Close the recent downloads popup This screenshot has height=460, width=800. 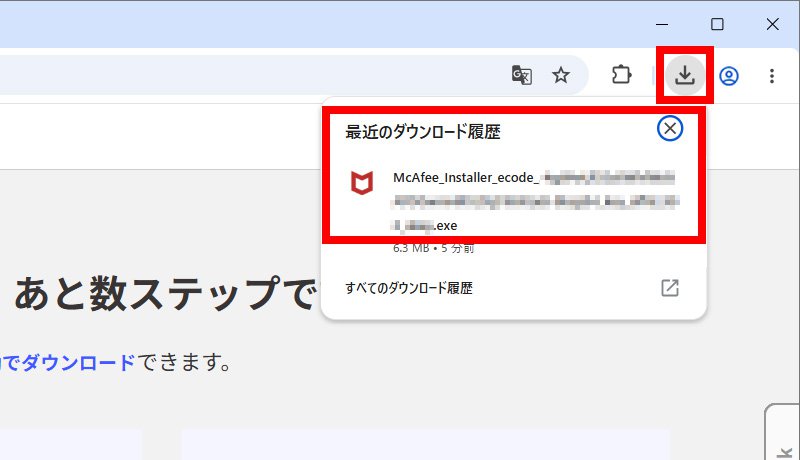pos(669,129)
